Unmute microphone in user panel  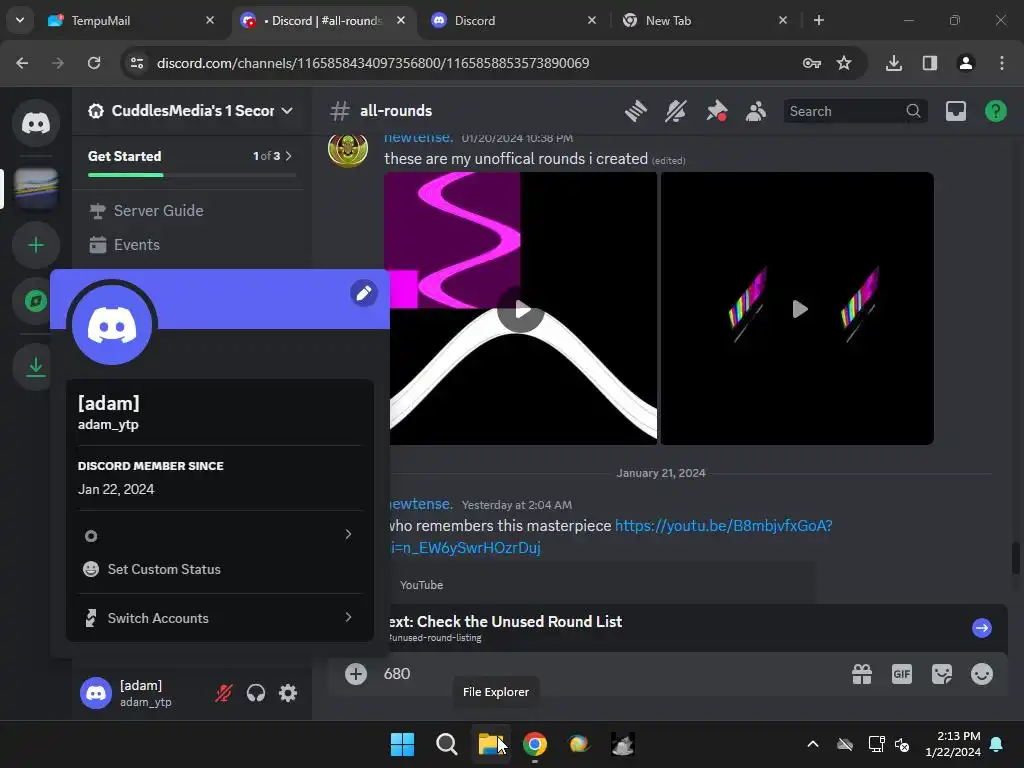click(223, 693)
